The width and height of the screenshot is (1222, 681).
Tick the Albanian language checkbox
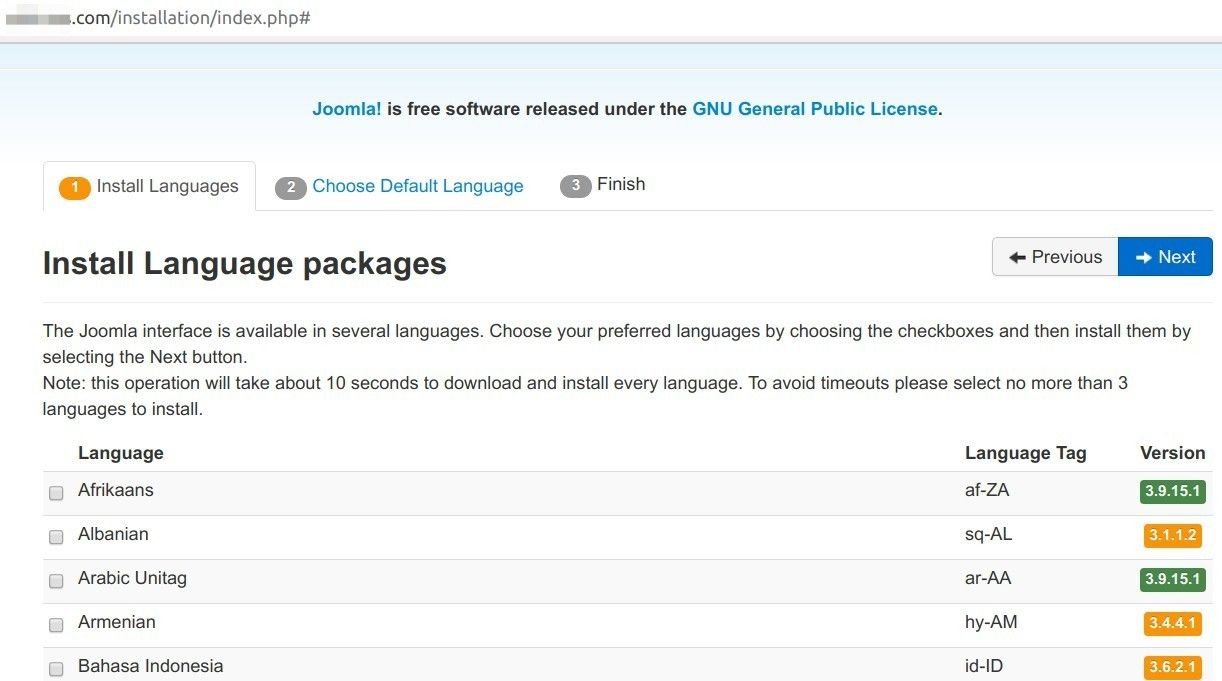click(x=56, y=537)
